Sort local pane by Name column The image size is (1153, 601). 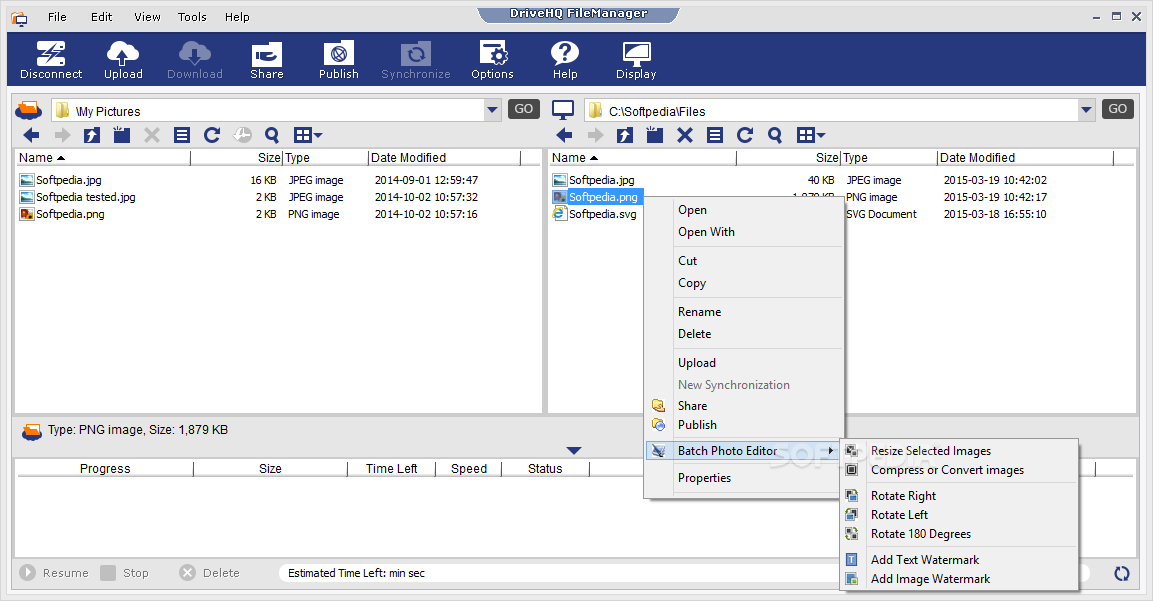point(575,157)
